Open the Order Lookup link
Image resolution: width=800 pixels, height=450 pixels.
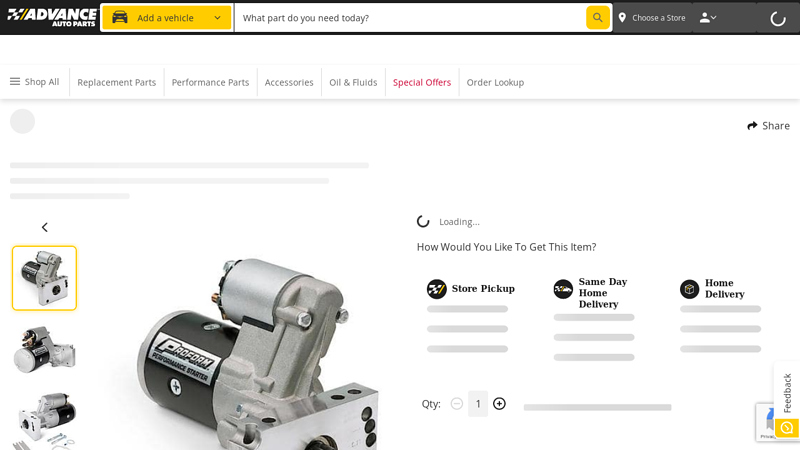pyautogui.click(x=495, y=82)
